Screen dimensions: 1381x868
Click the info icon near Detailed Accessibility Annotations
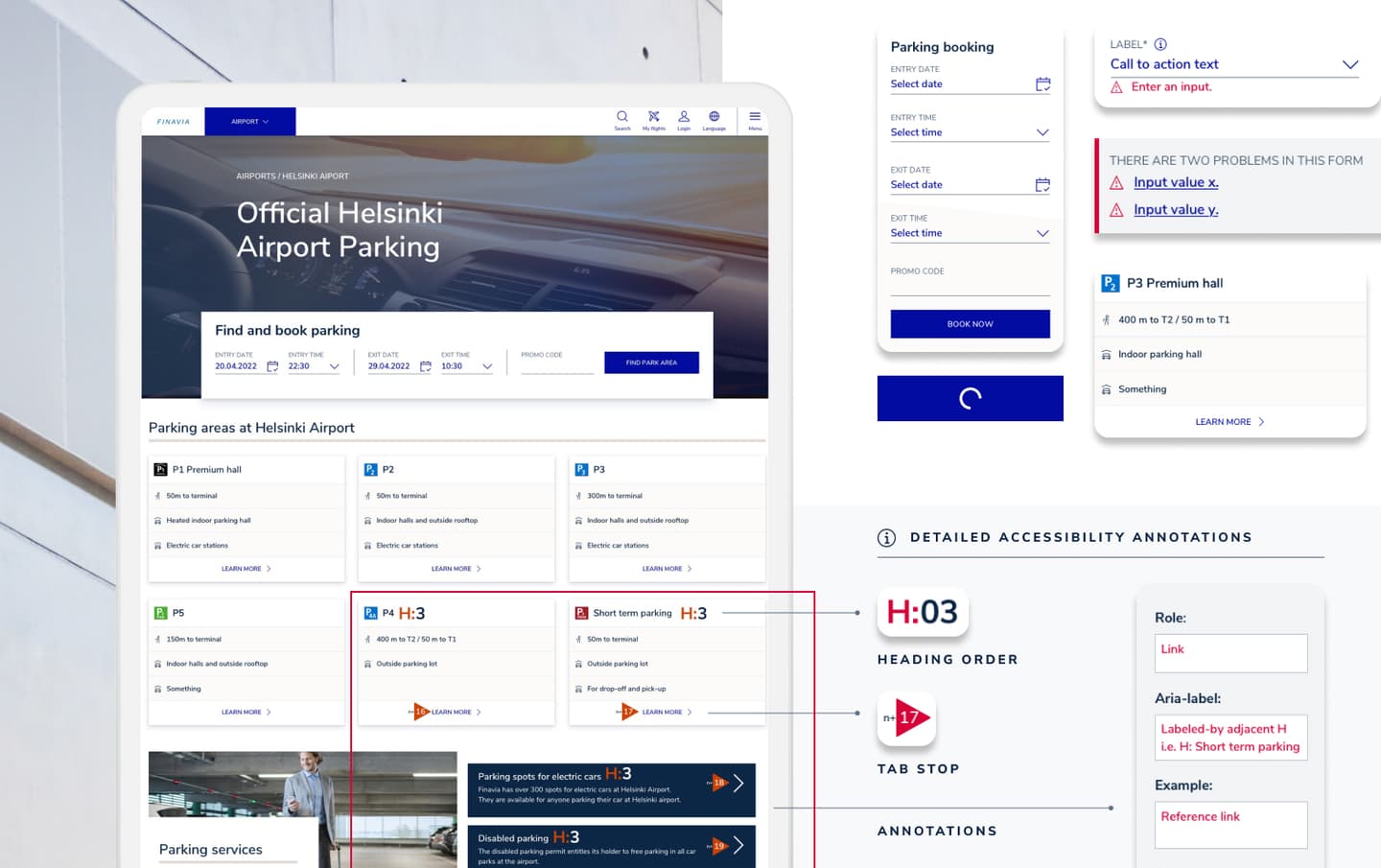pos(887,538)
